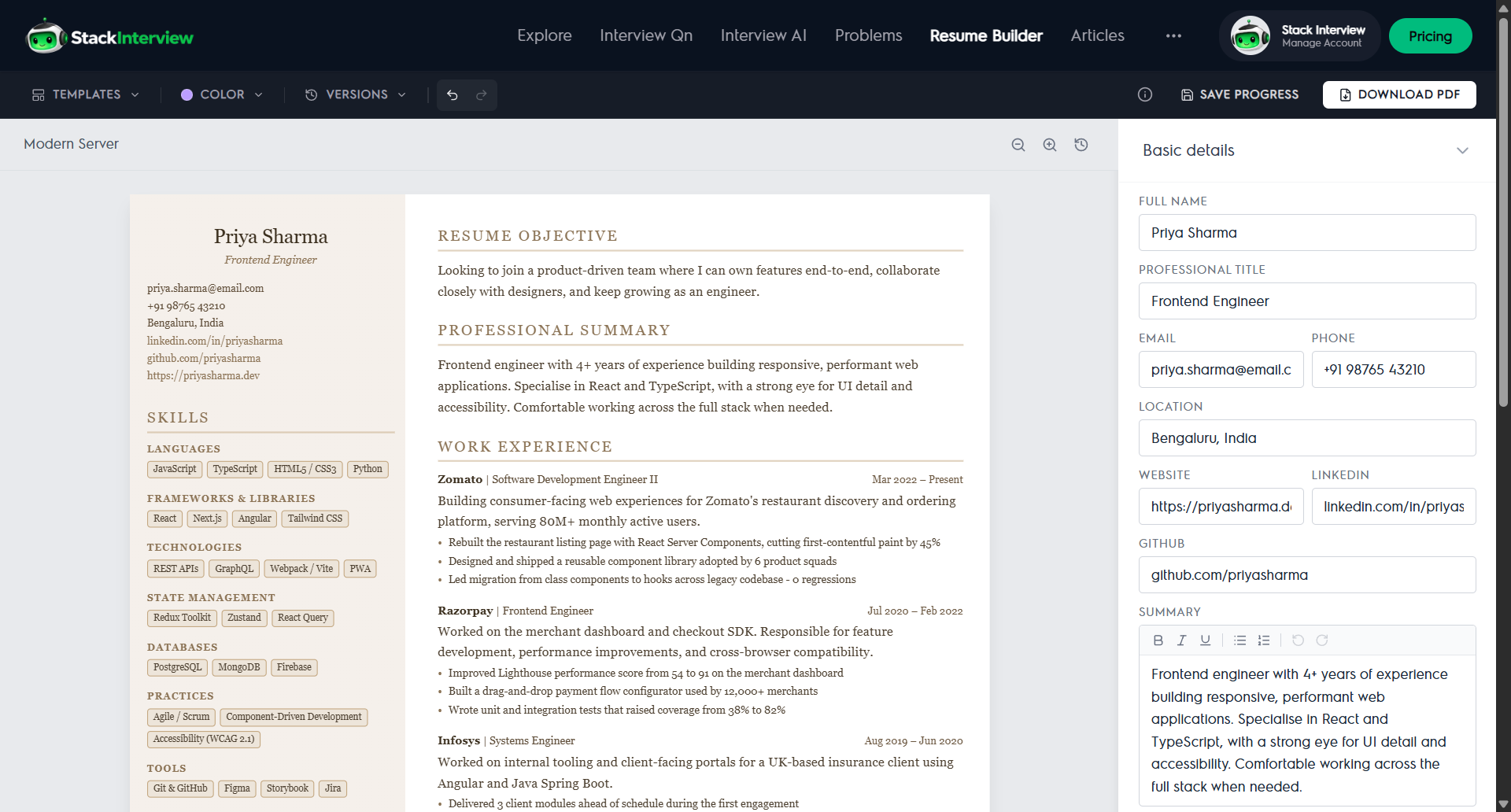Open the Templates dropdown
This screenshot has height=812, width=1511.
[x=86, y=94]
